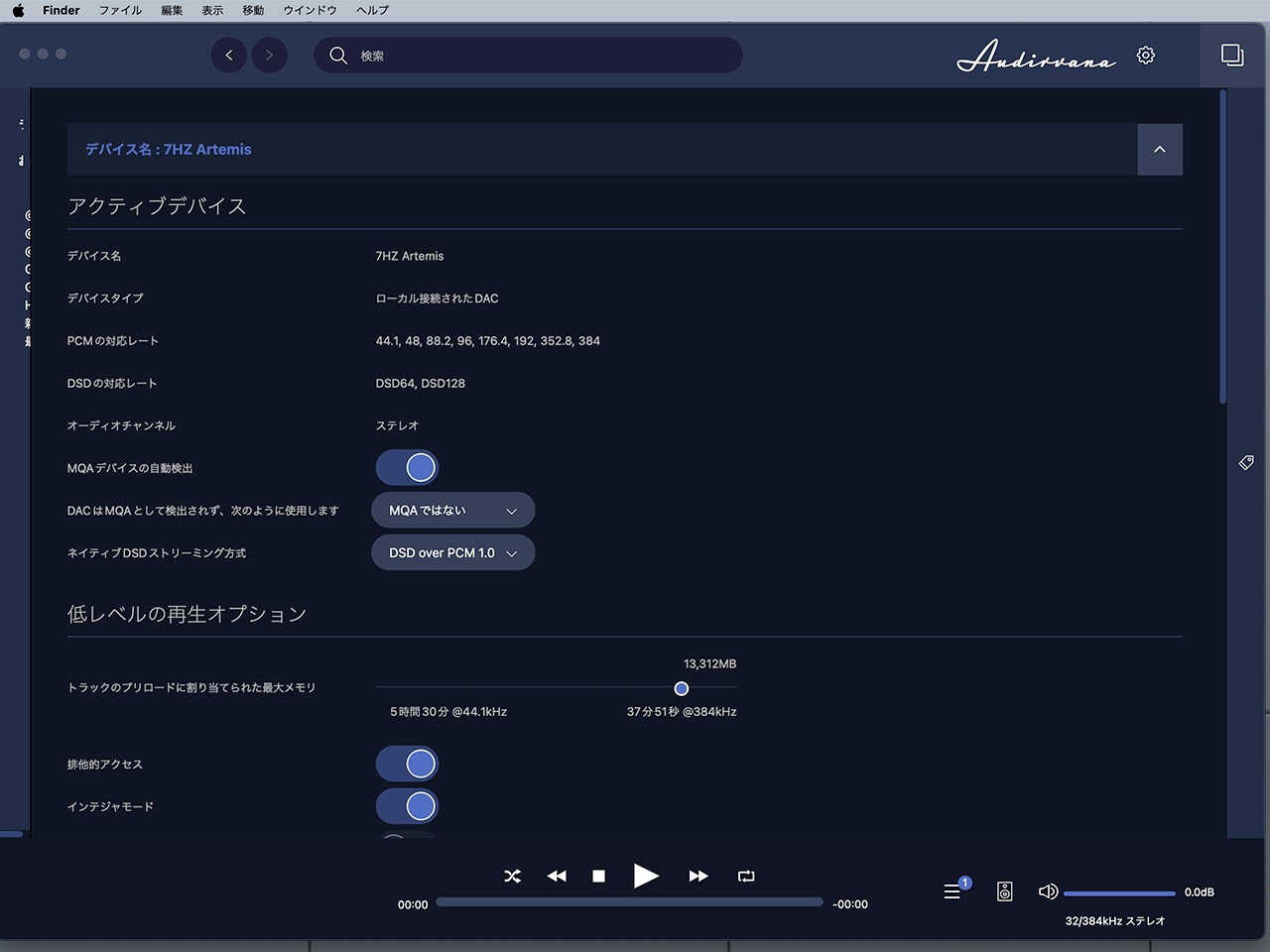1270x952 pixels.
Task: Click the 13,312MB memory value
Action: click(x=710, y=664)
